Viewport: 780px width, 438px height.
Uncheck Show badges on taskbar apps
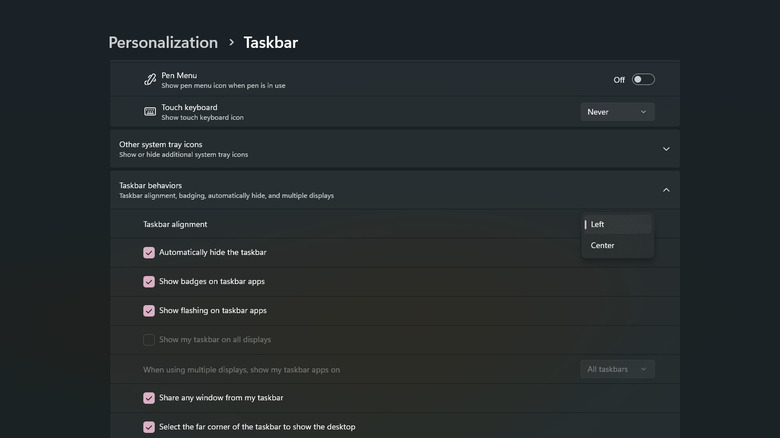point(149,282)
